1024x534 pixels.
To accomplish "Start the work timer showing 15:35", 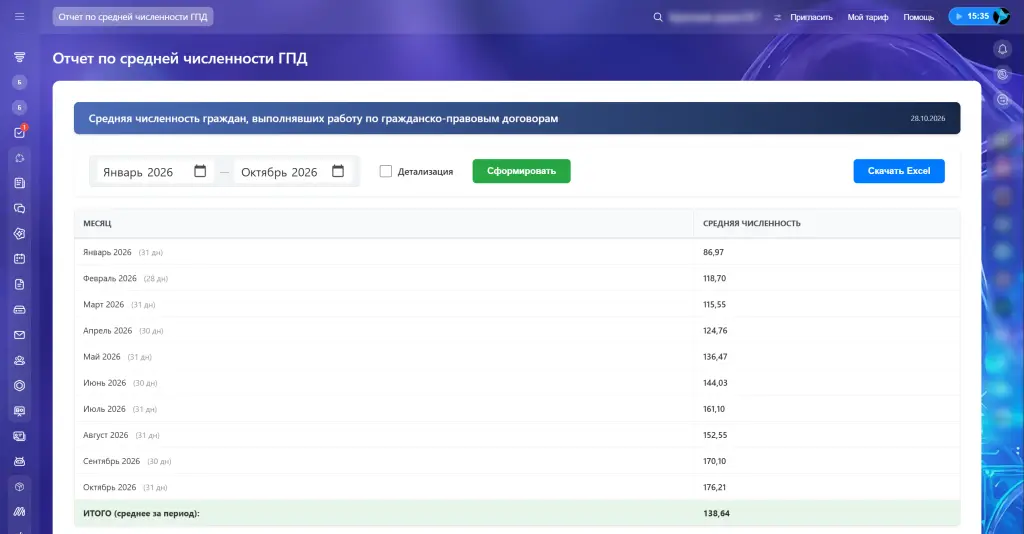I will (971, 16).
